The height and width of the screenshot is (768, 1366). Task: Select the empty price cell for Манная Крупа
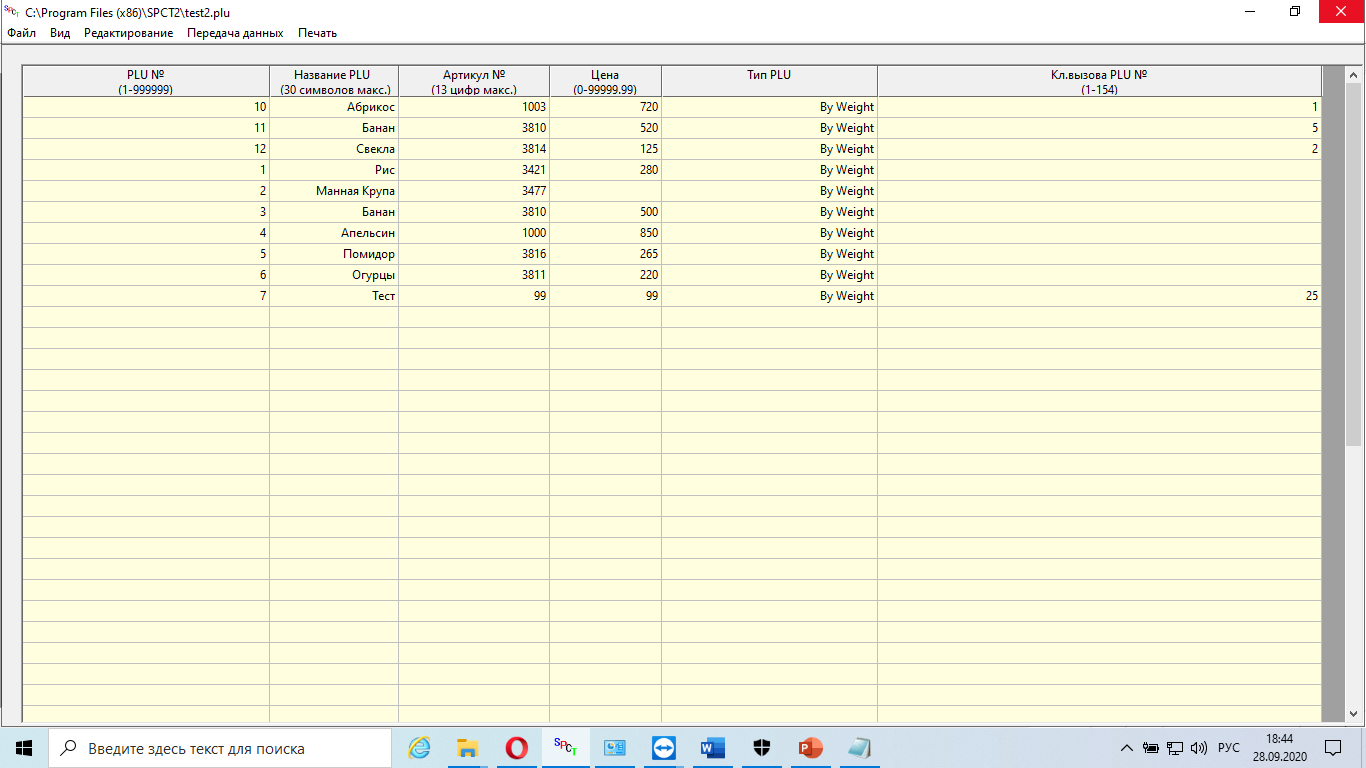[605, 191]
